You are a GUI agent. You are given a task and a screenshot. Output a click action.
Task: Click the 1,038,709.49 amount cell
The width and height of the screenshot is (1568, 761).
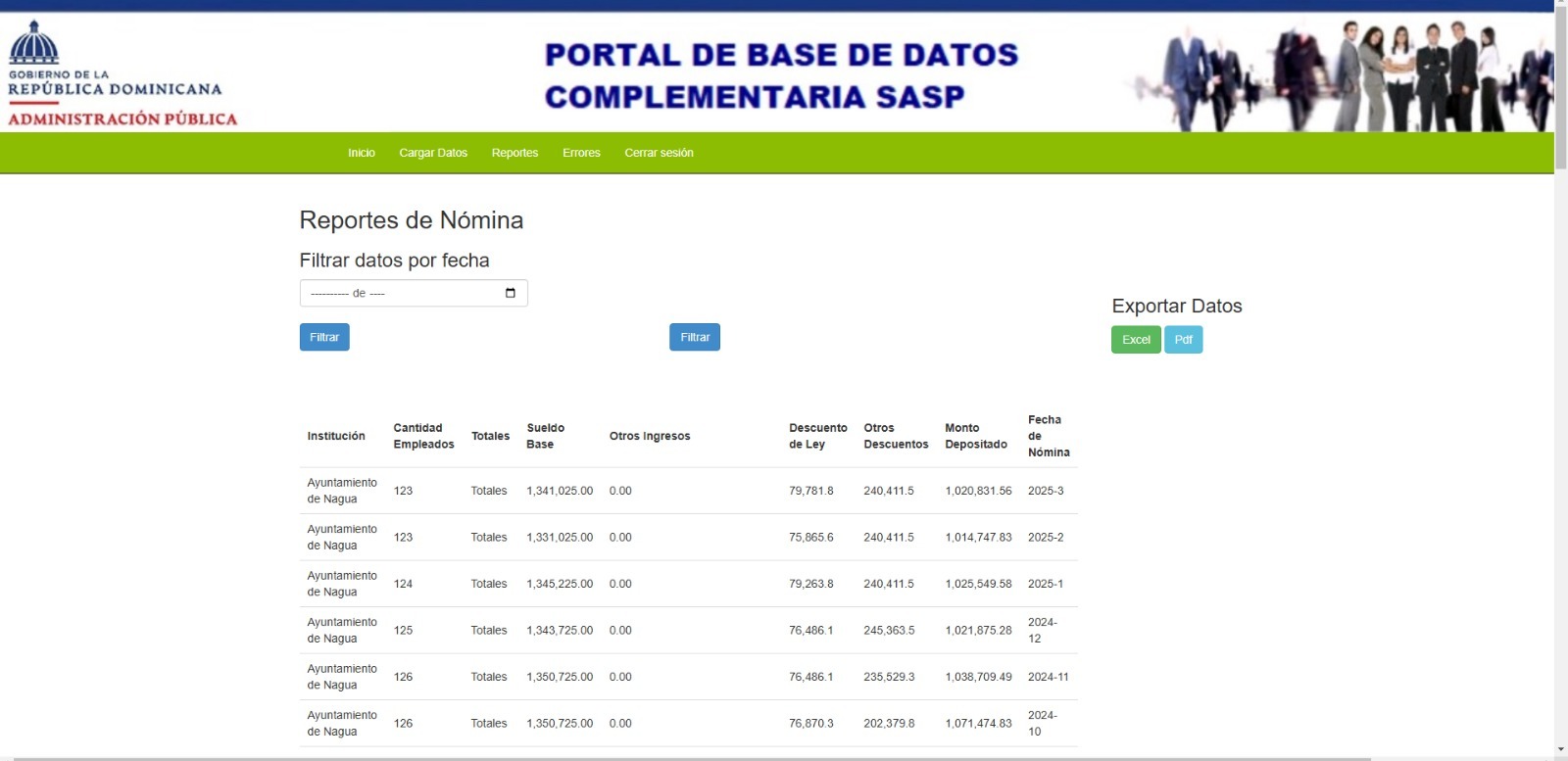977,677
